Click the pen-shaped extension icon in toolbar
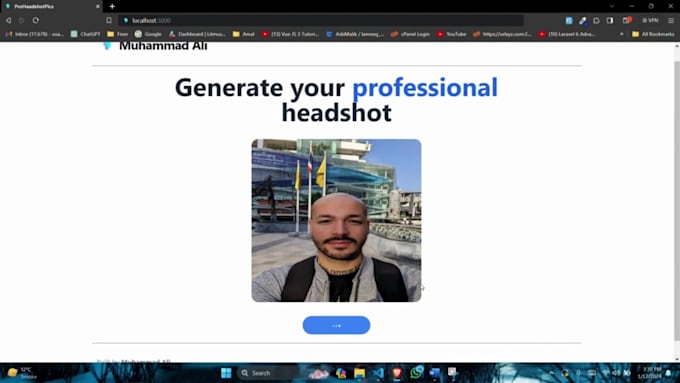This screenshot has height=383, width=680. (583, 20)
